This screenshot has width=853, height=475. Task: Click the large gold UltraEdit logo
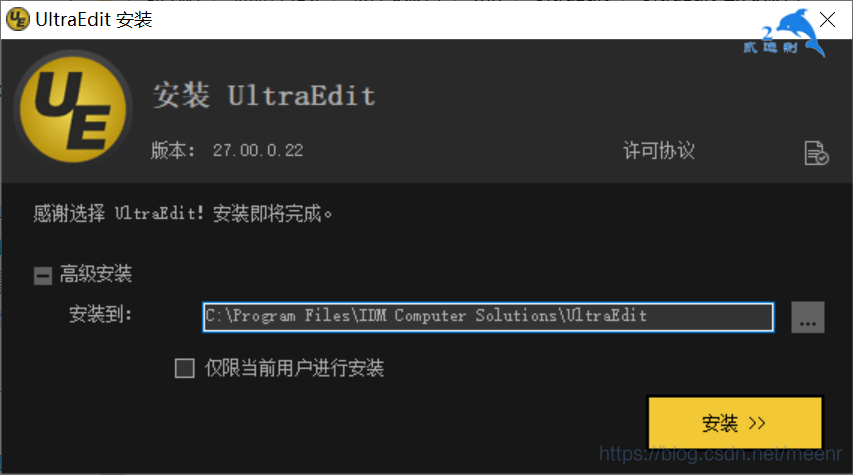coord(73,109)
